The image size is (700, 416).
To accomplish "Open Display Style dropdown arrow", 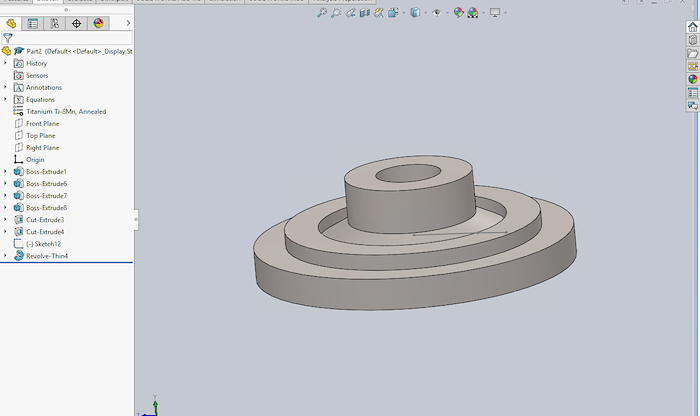I will pyautogui.click(x=425, y=13).
